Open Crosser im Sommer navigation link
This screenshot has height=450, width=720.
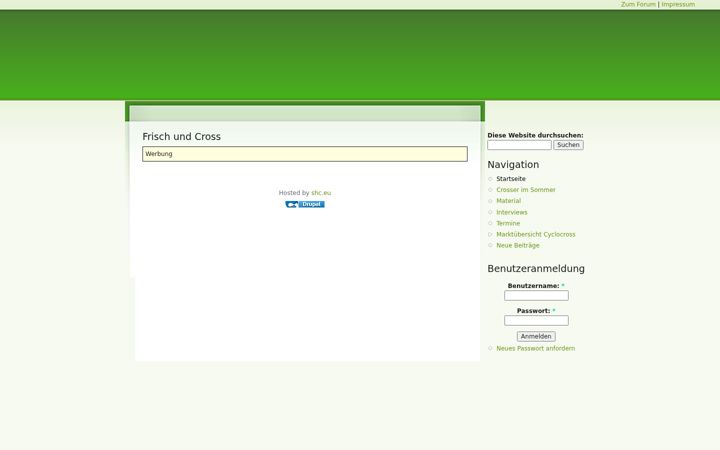tap(526, 190)
